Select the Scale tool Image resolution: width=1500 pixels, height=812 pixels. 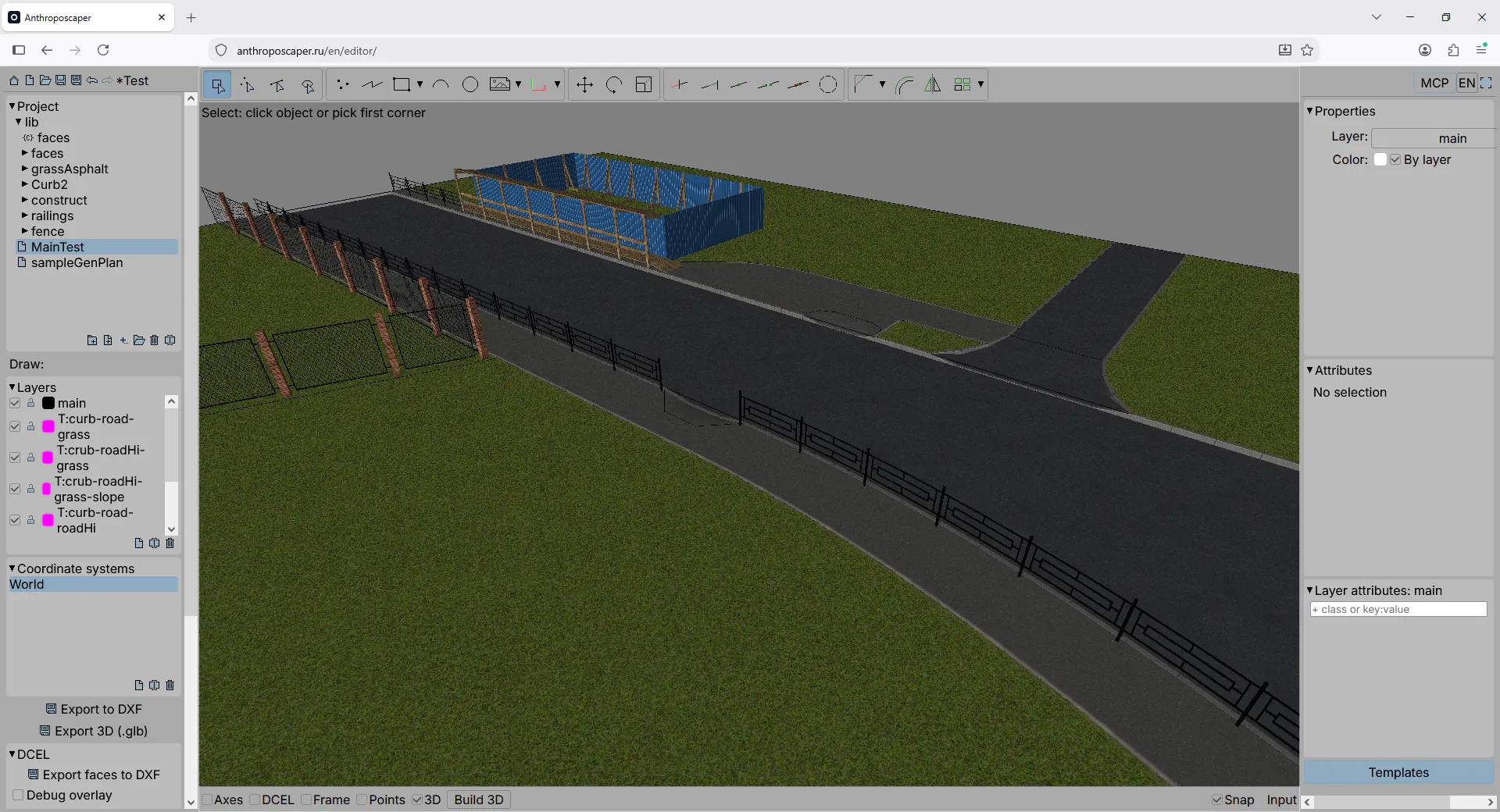coord(644,84)
